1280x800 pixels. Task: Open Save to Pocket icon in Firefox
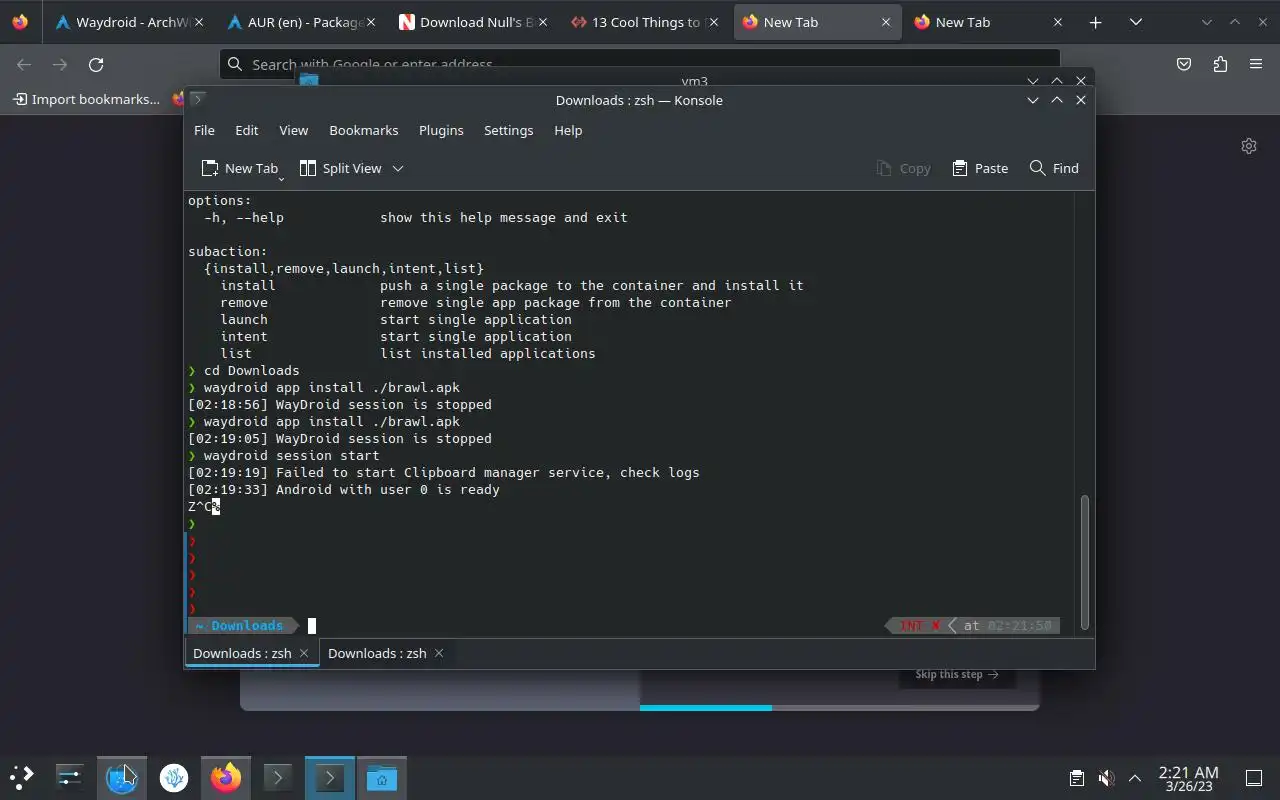click(x=1184, y=64)
